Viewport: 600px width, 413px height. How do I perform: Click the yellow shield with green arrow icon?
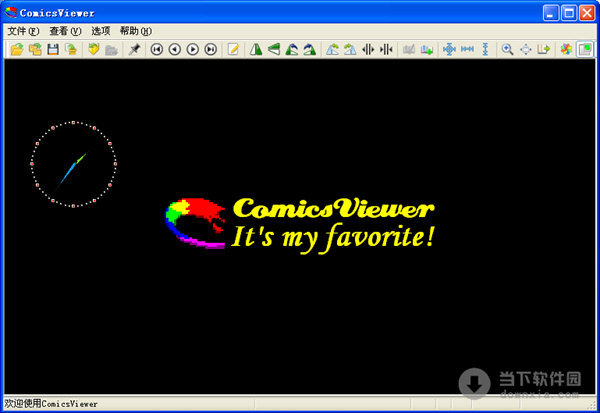click(93, 49)
